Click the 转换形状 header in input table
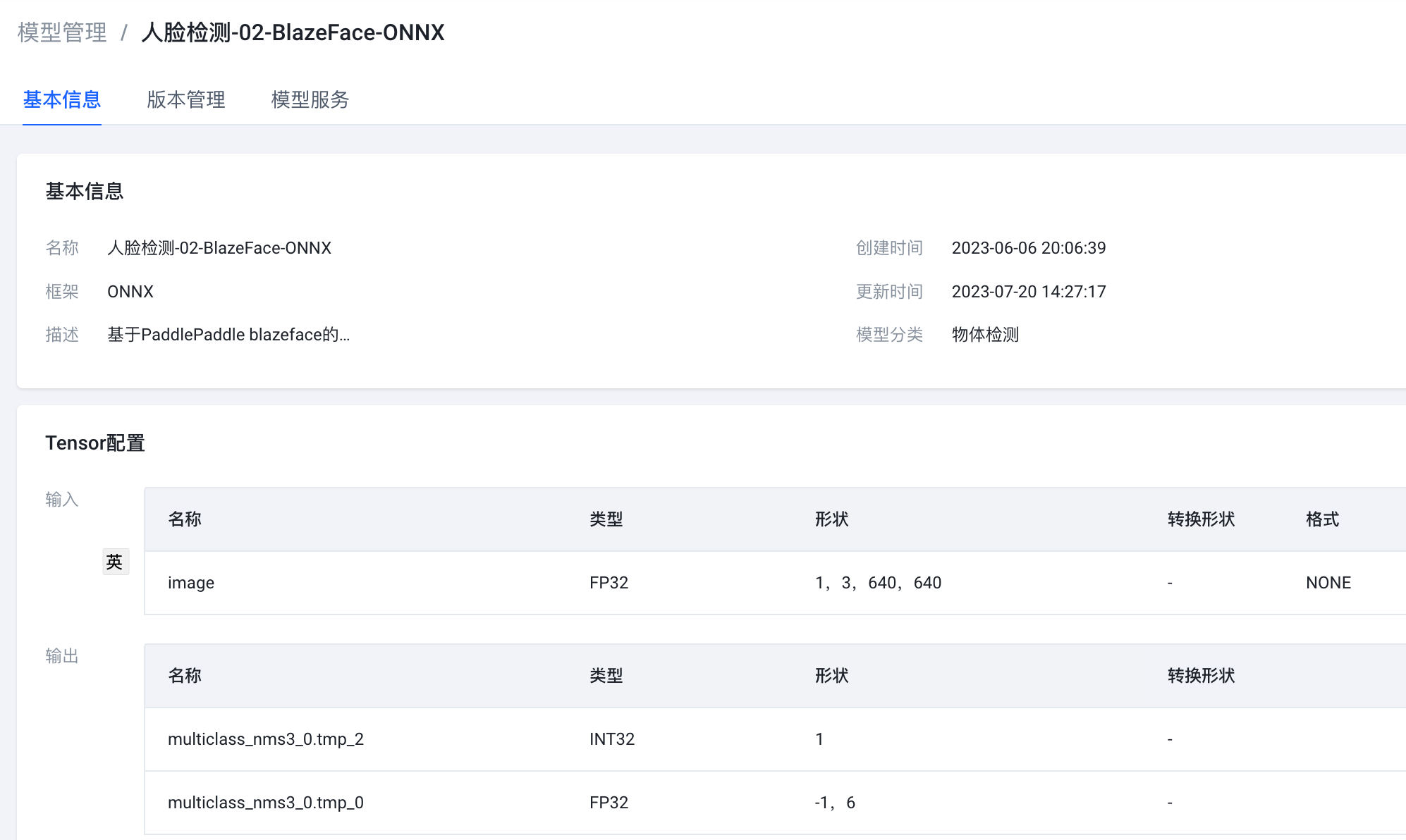The width and height of the screenshot is (1406, 840). [1201, 519]
